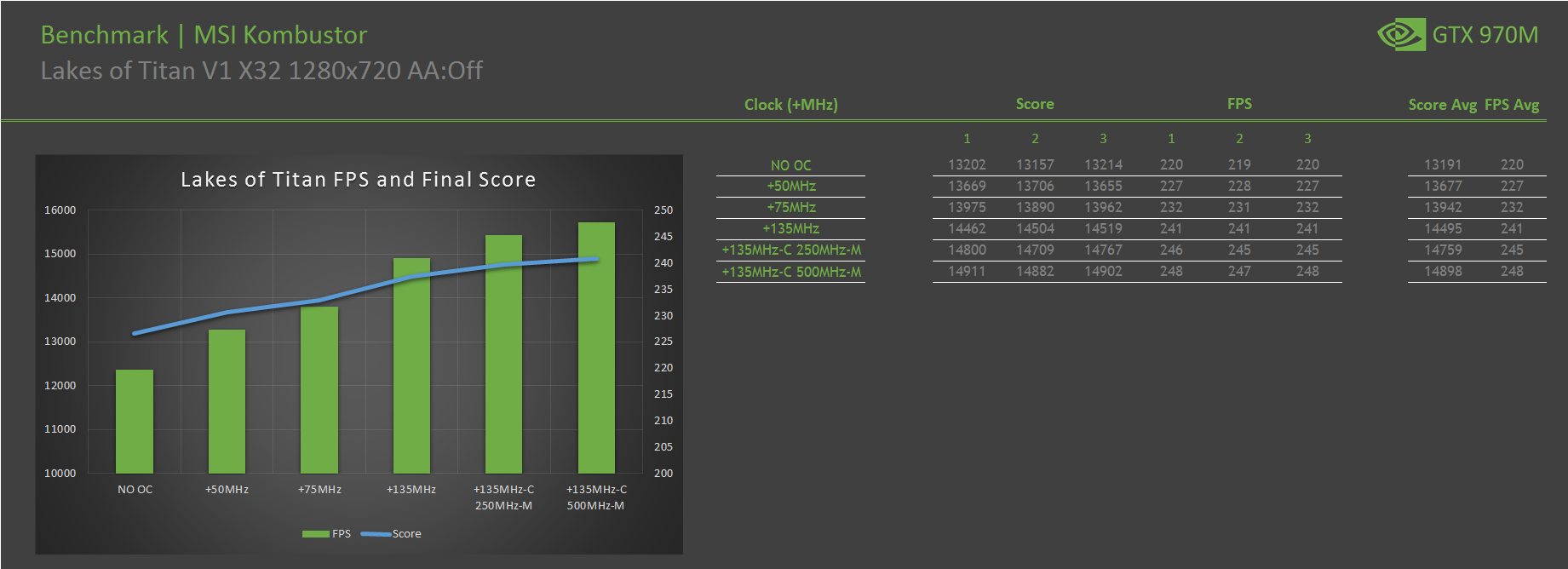This screenshot has width=1568, height=569.
Task: Select the score cell '13962'
Action: coord(1103,208)
